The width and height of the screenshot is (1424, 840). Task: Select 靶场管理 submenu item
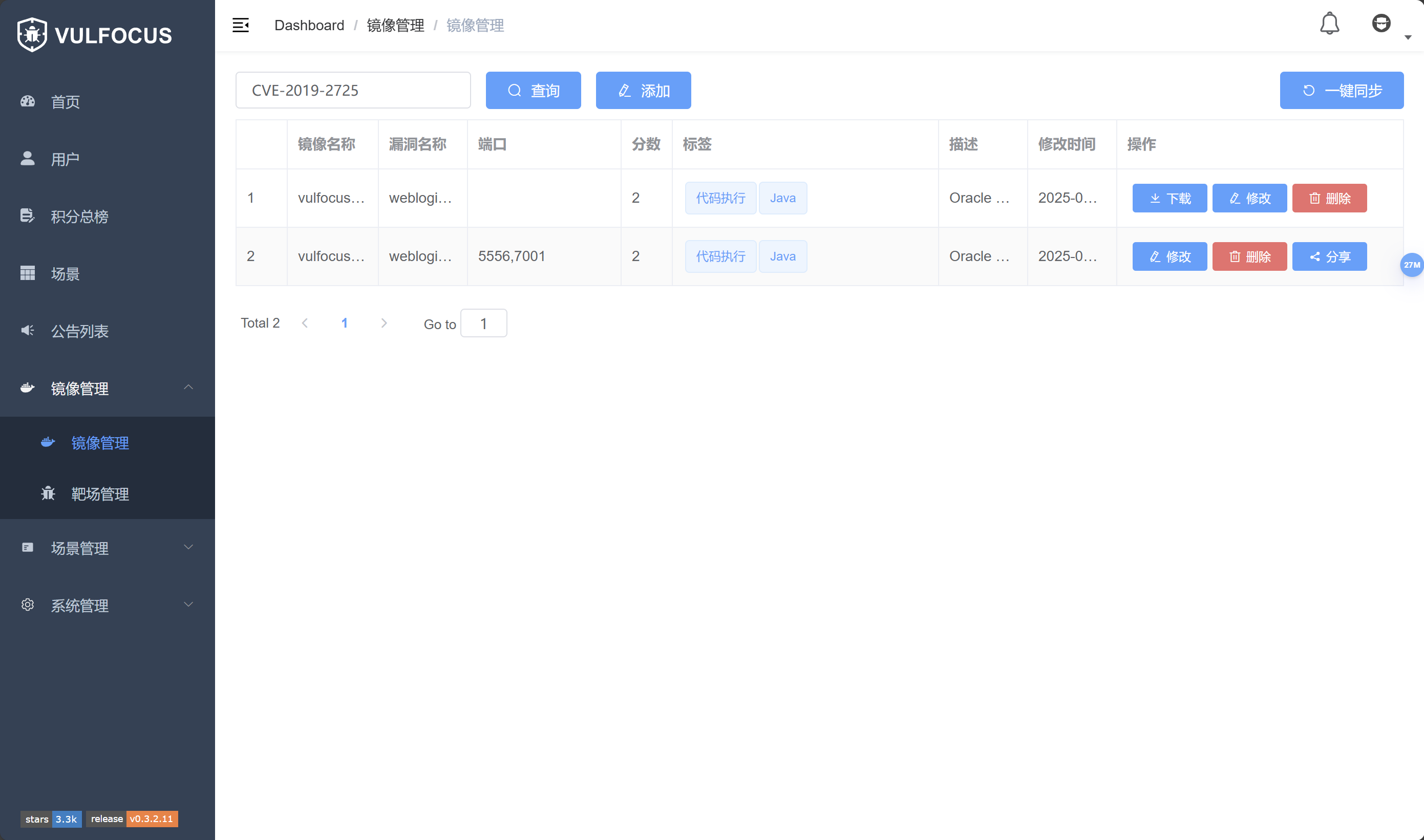click(x=100, y=494)
